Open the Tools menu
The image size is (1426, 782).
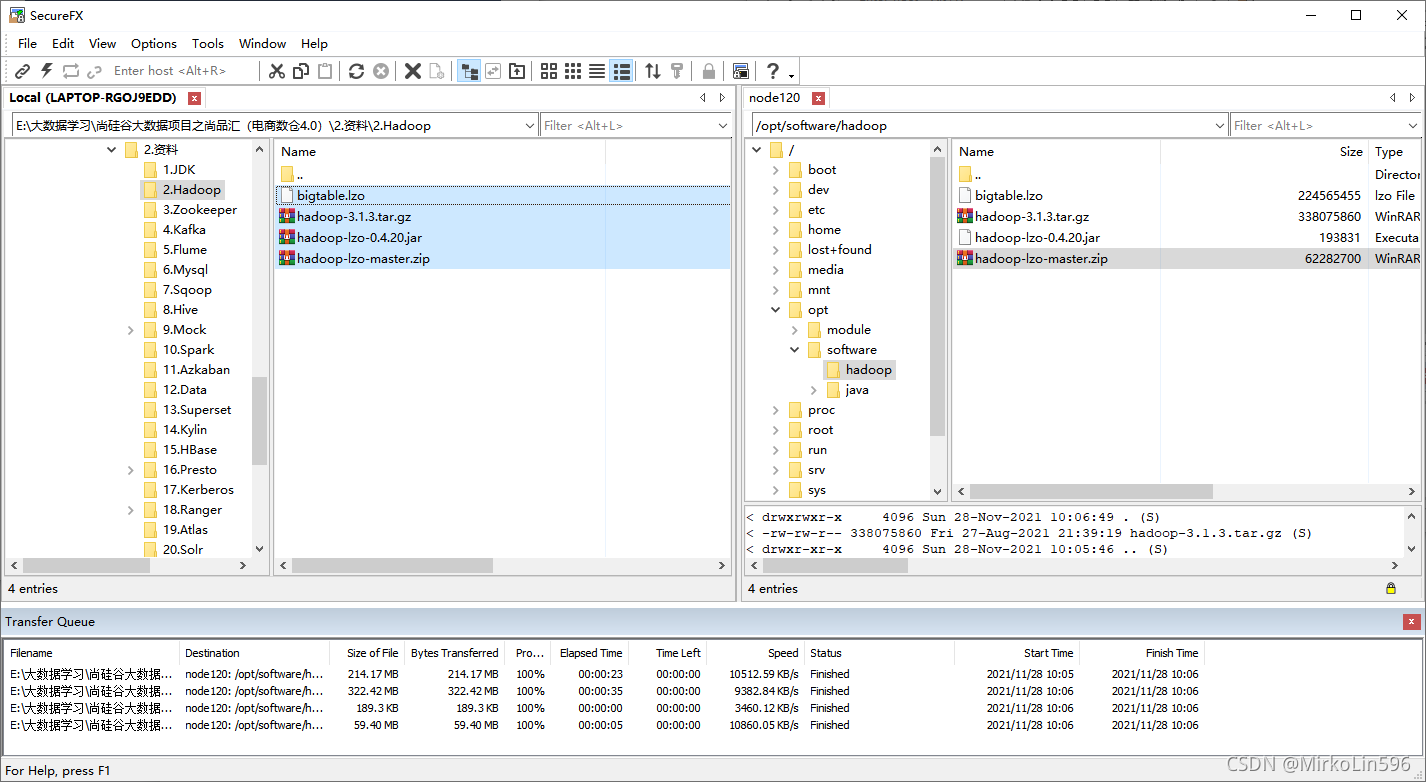[x=208, y=43]
